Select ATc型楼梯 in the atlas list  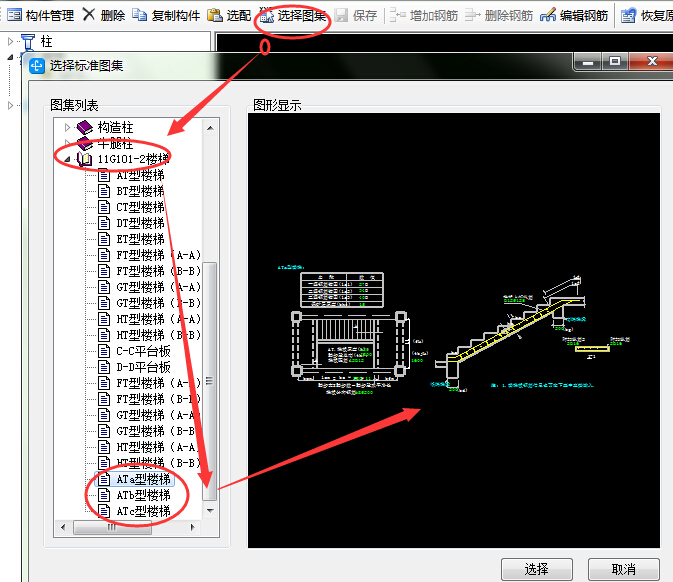(x=143, y=511)
